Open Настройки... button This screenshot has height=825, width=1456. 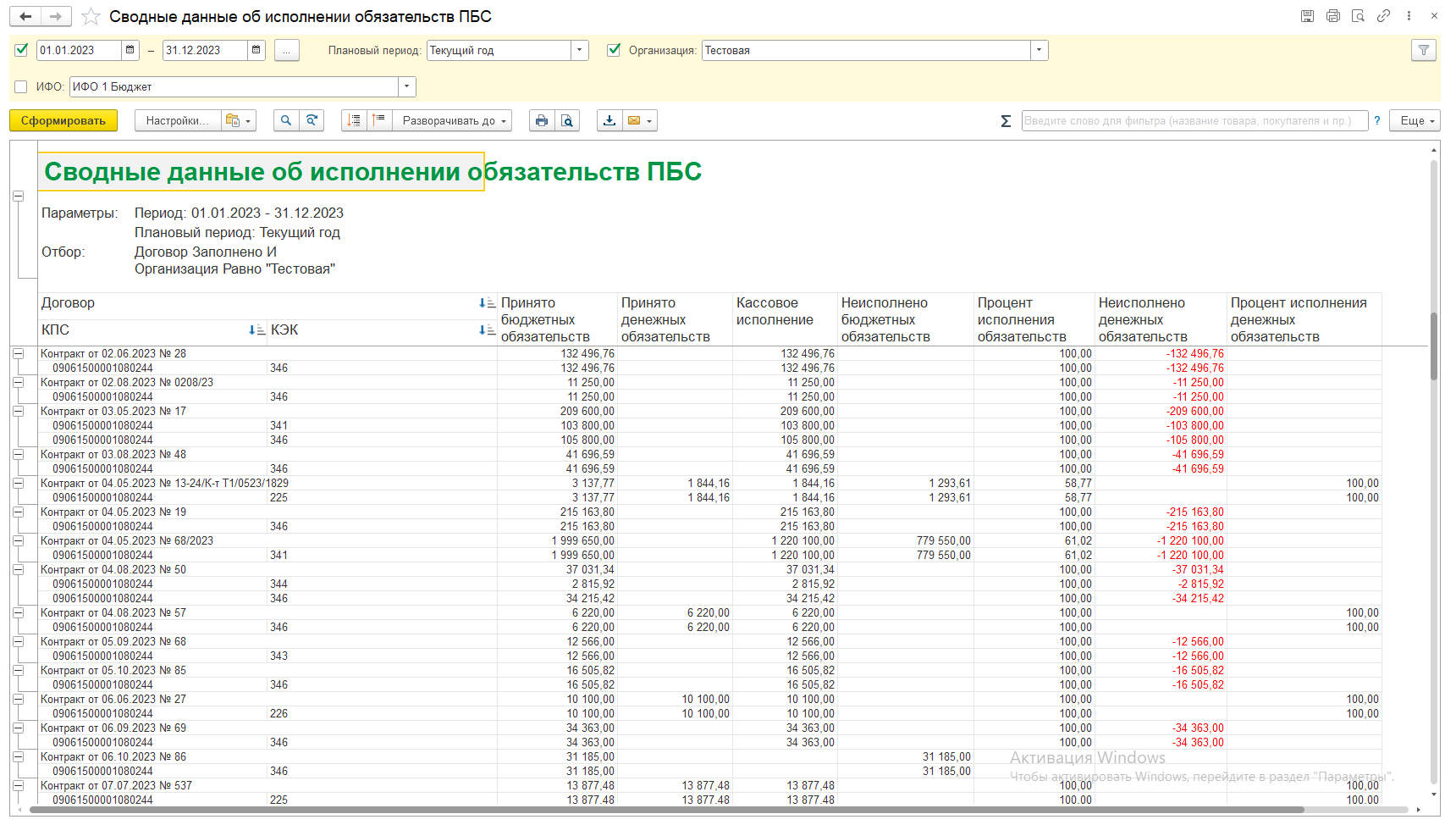pos(178,121)
